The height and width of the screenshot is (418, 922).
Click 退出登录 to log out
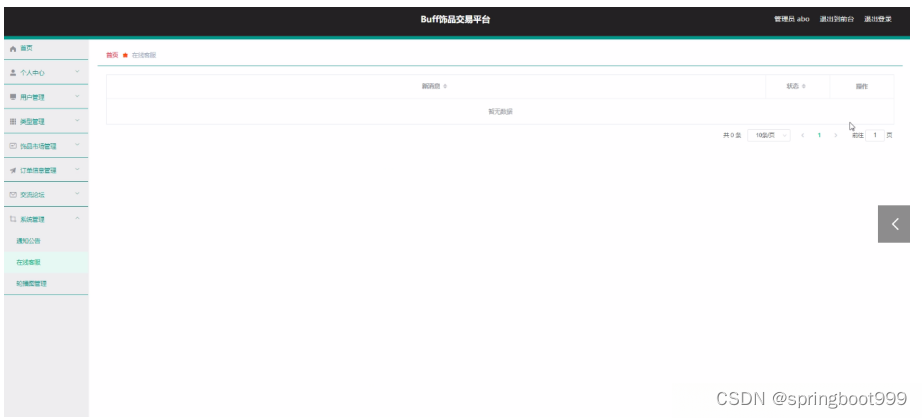(x=878, y=19)
